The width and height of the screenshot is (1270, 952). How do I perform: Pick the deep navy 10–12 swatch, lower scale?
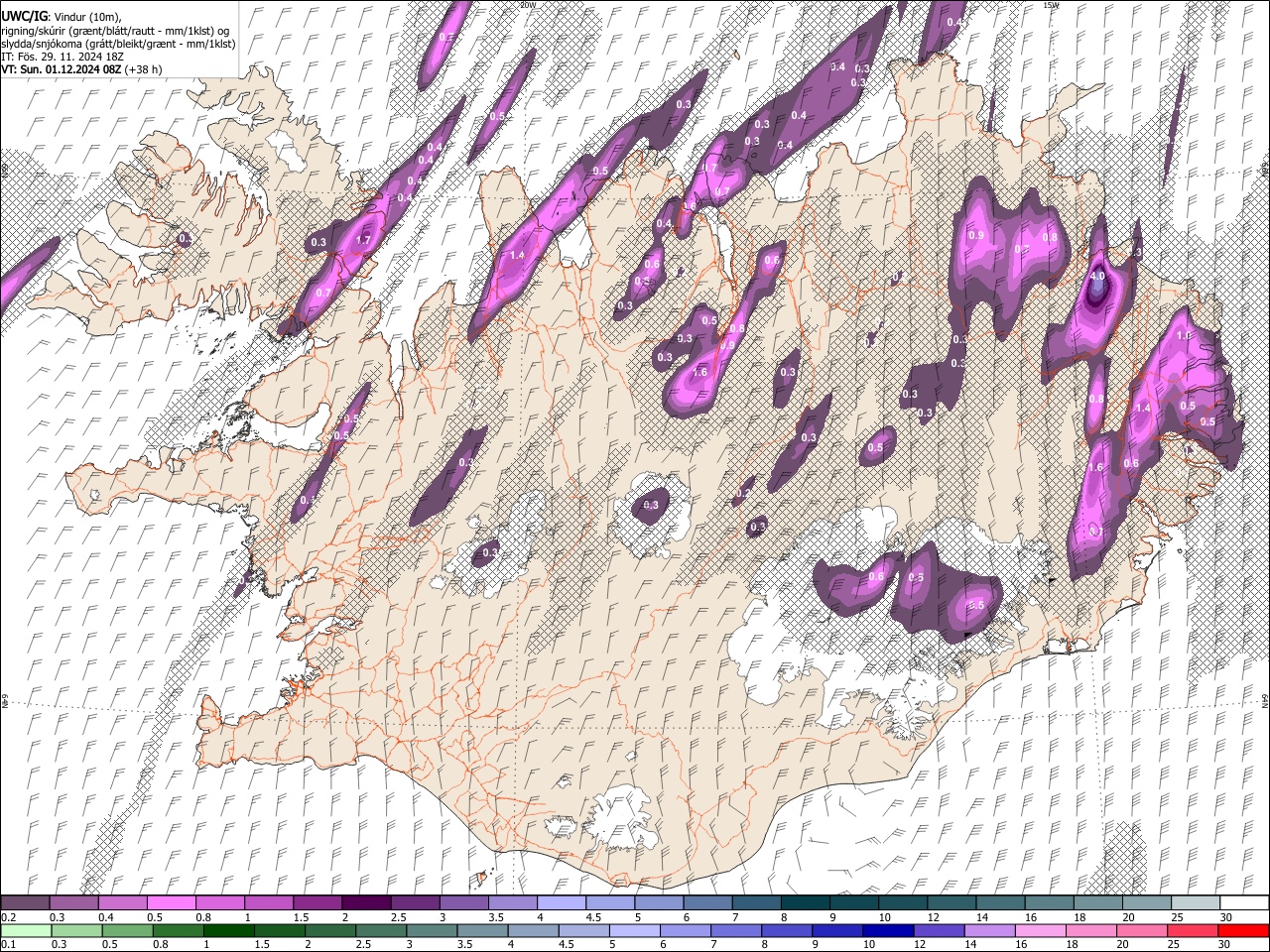[888, 931]
